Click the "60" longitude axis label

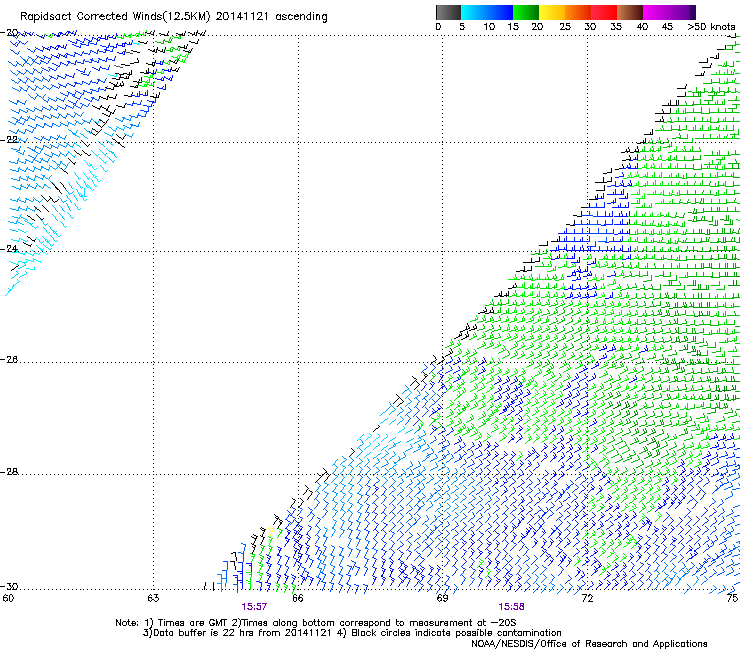point(8,598)
